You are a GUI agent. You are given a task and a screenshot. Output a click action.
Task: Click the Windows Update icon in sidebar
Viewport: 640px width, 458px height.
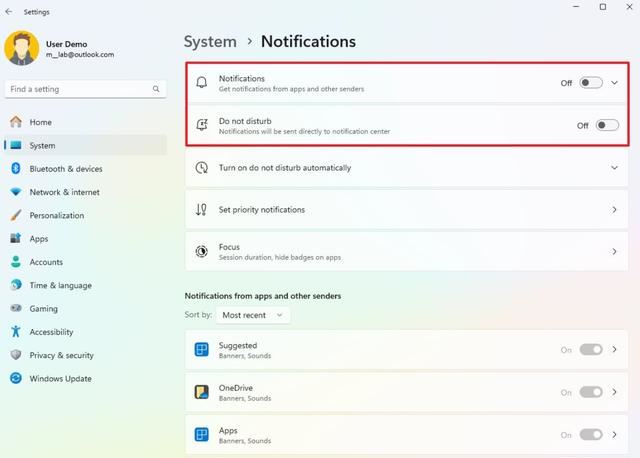pos(16,379)
